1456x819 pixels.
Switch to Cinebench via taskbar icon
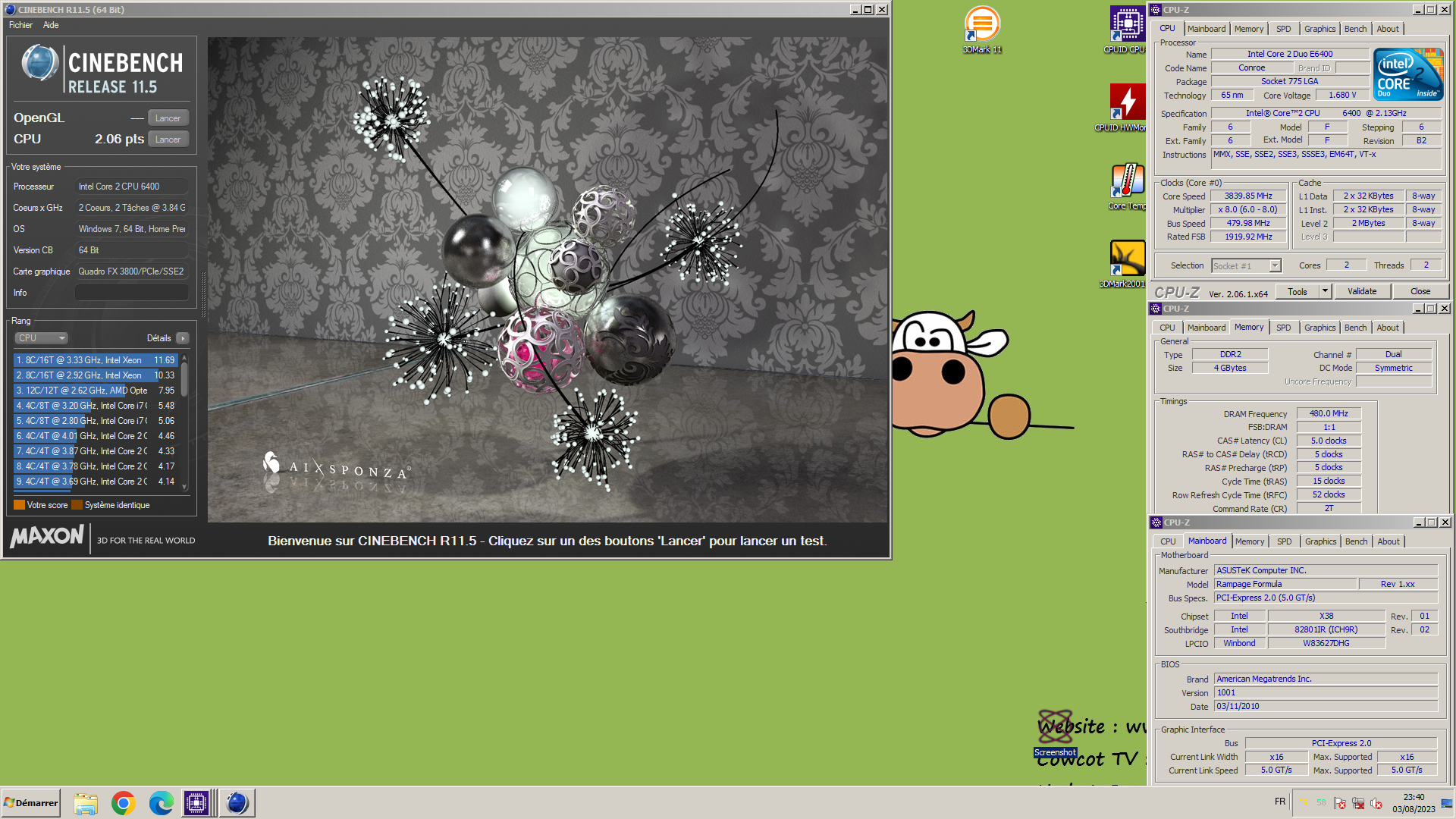tap(237, 802)
